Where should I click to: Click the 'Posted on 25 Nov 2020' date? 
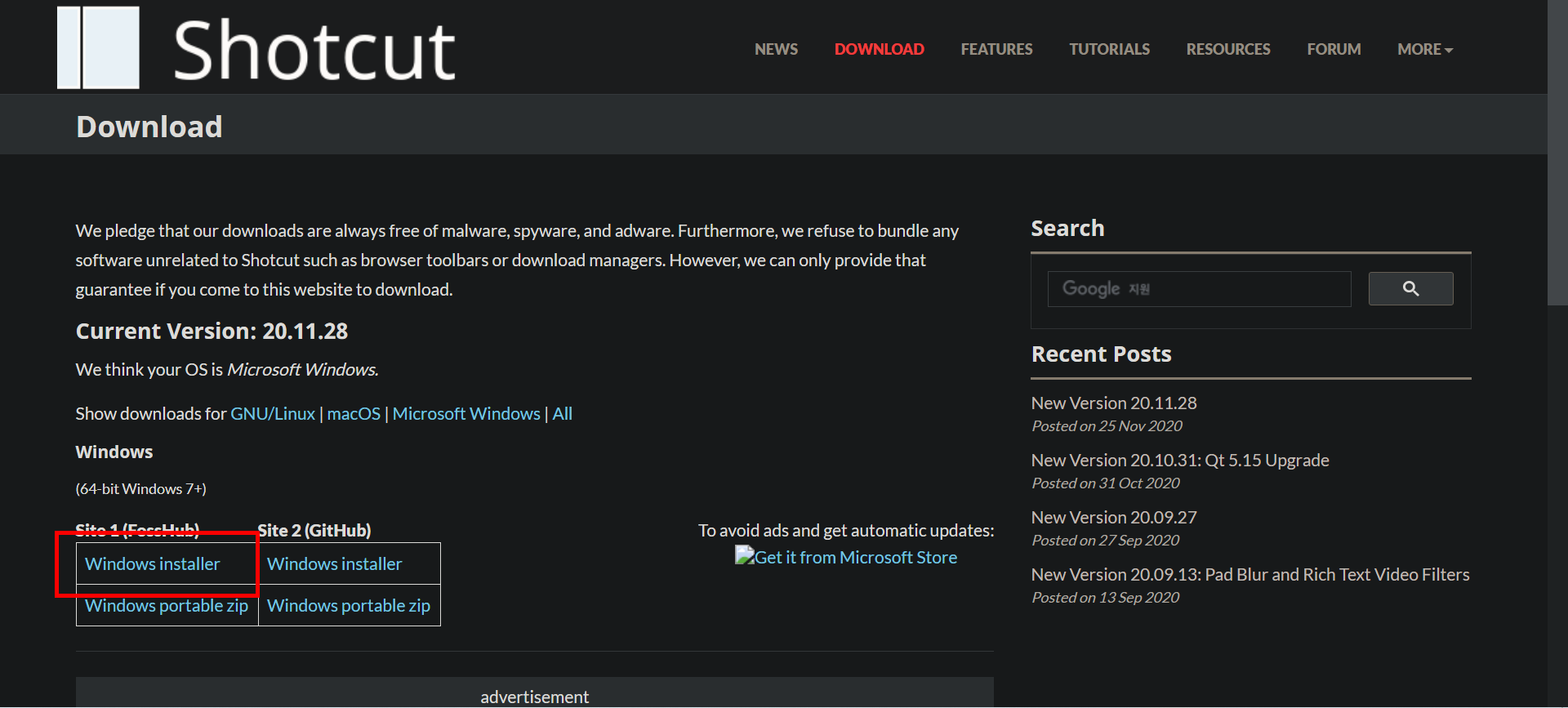pyautogui.click(x=1107, y=426)
